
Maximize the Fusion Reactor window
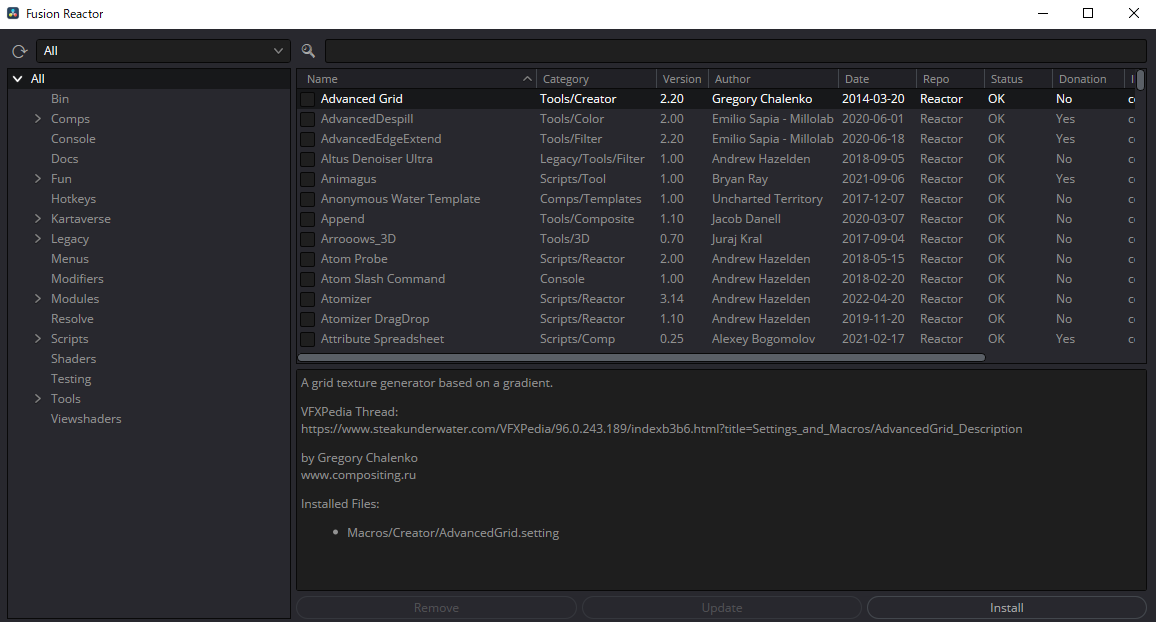tap(1087, 13)
